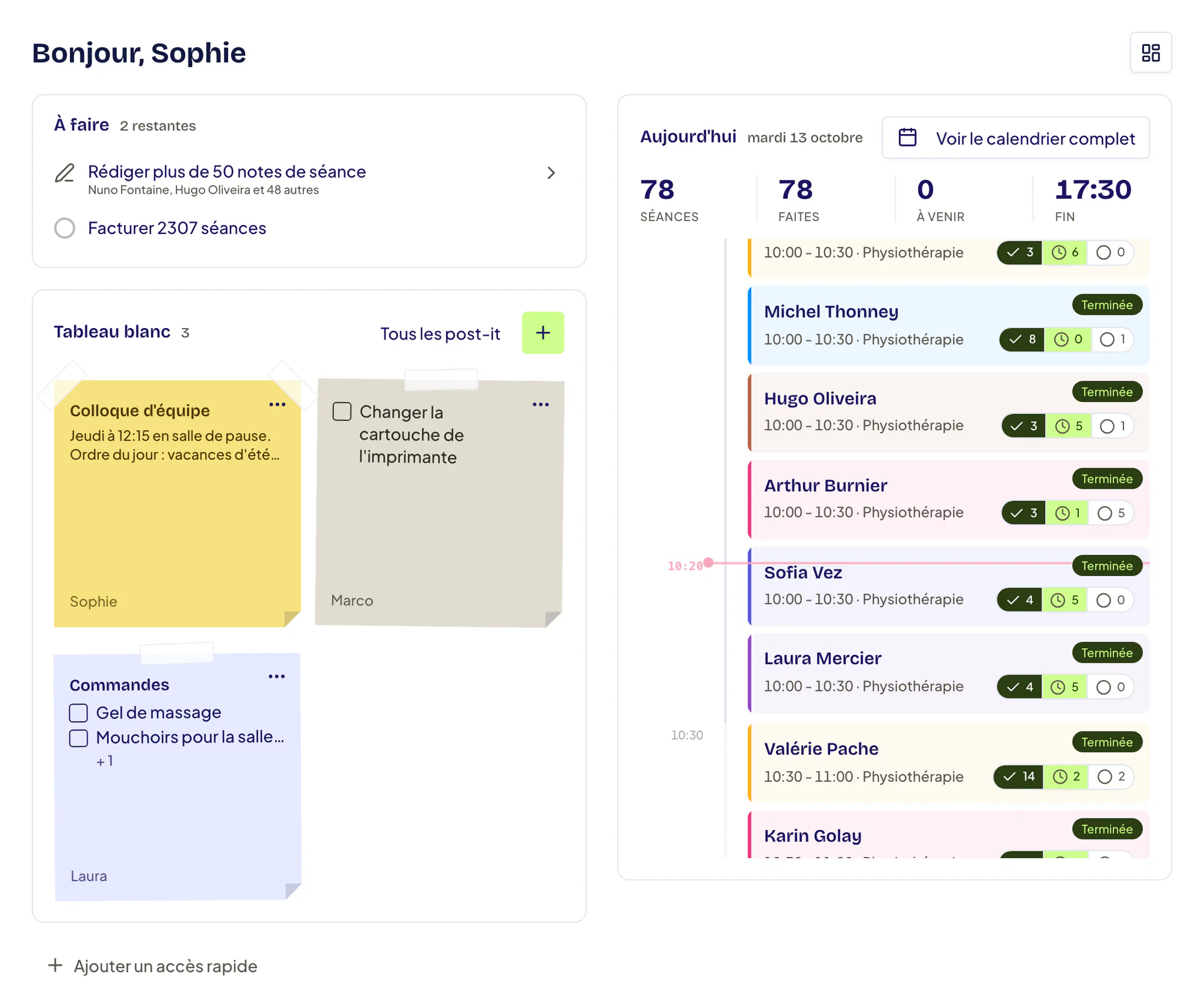Image resolution: width=1204 pixels, height=984 pixels.
Task: Check Changer la cartouche de l'imprimante
Action: (342, 412)
